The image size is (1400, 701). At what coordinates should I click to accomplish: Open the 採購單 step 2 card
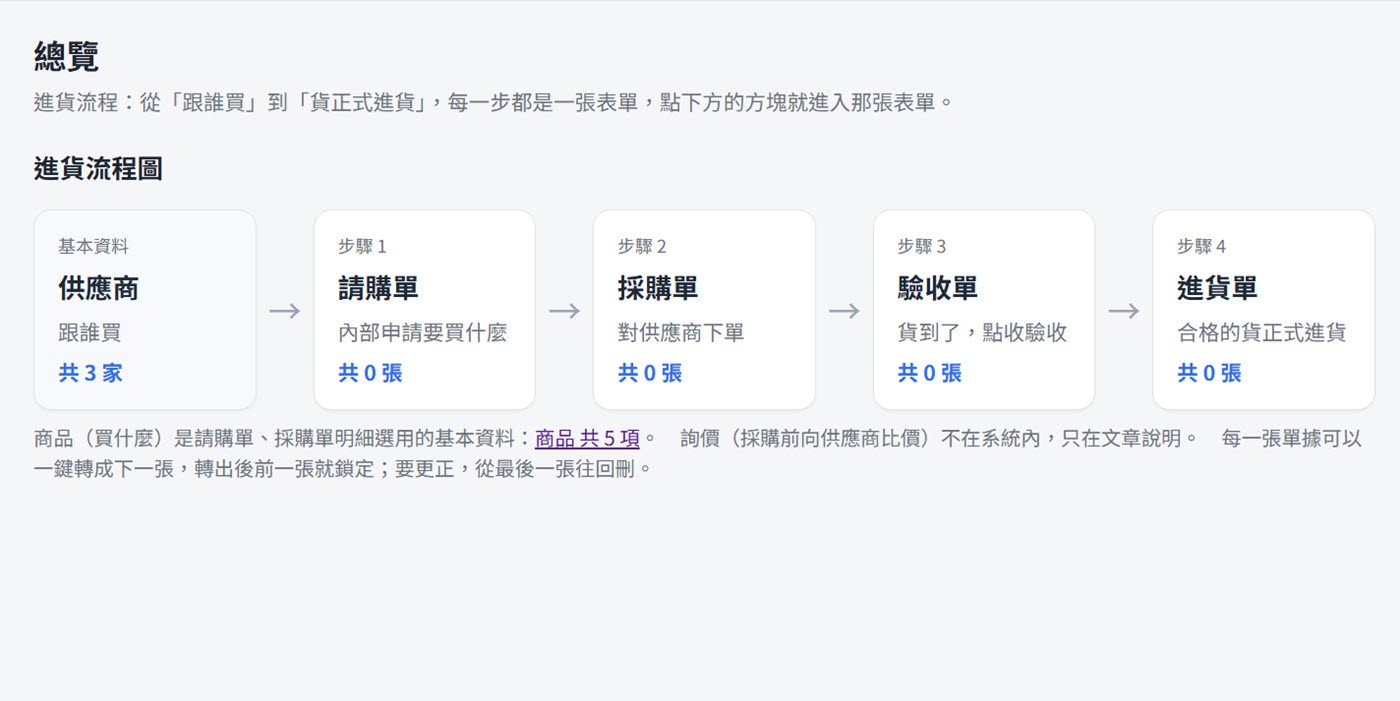[x=704, y=310]
